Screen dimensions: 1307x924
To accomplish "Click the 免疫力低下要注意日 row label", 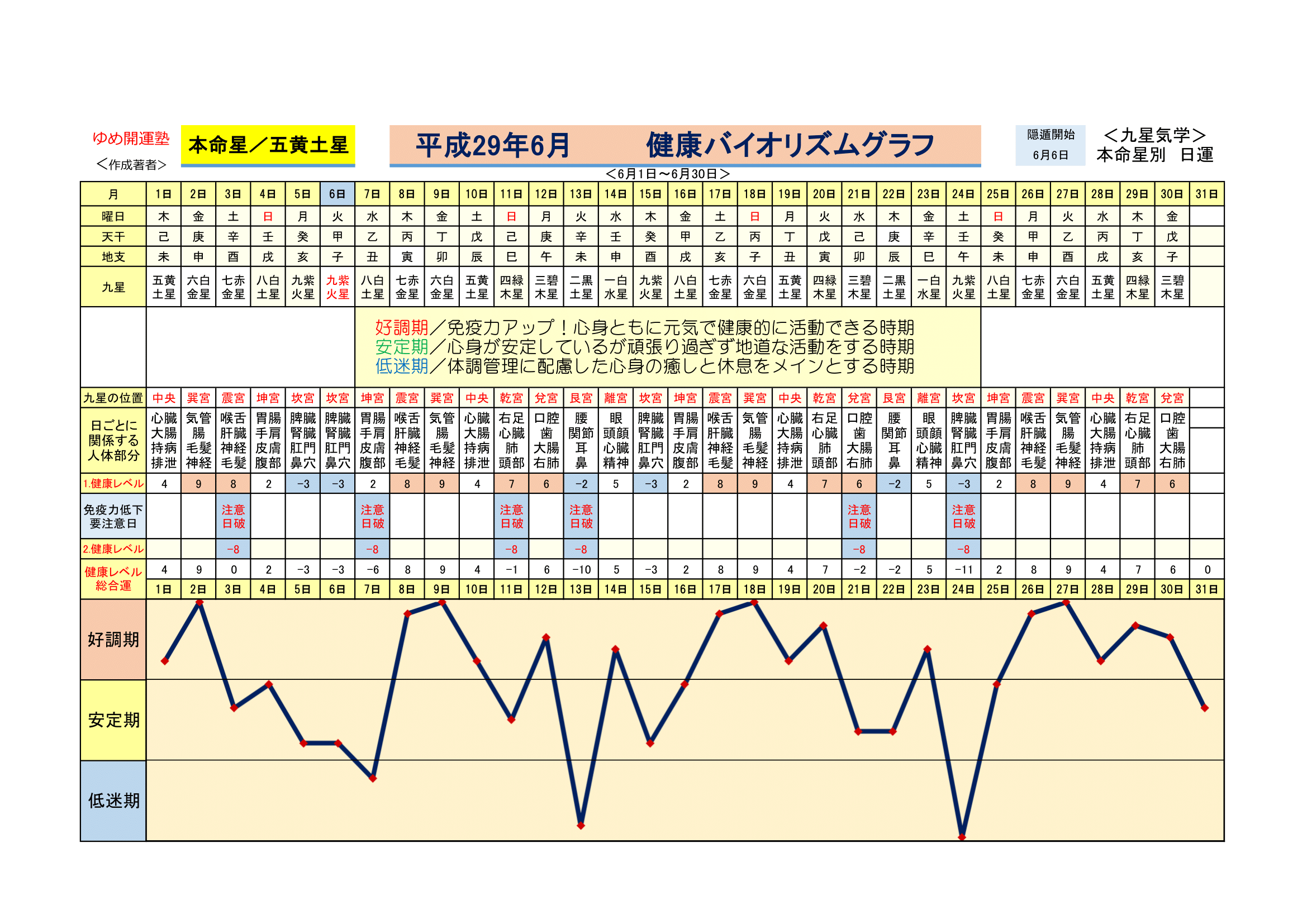I will [x=113, y=516].
